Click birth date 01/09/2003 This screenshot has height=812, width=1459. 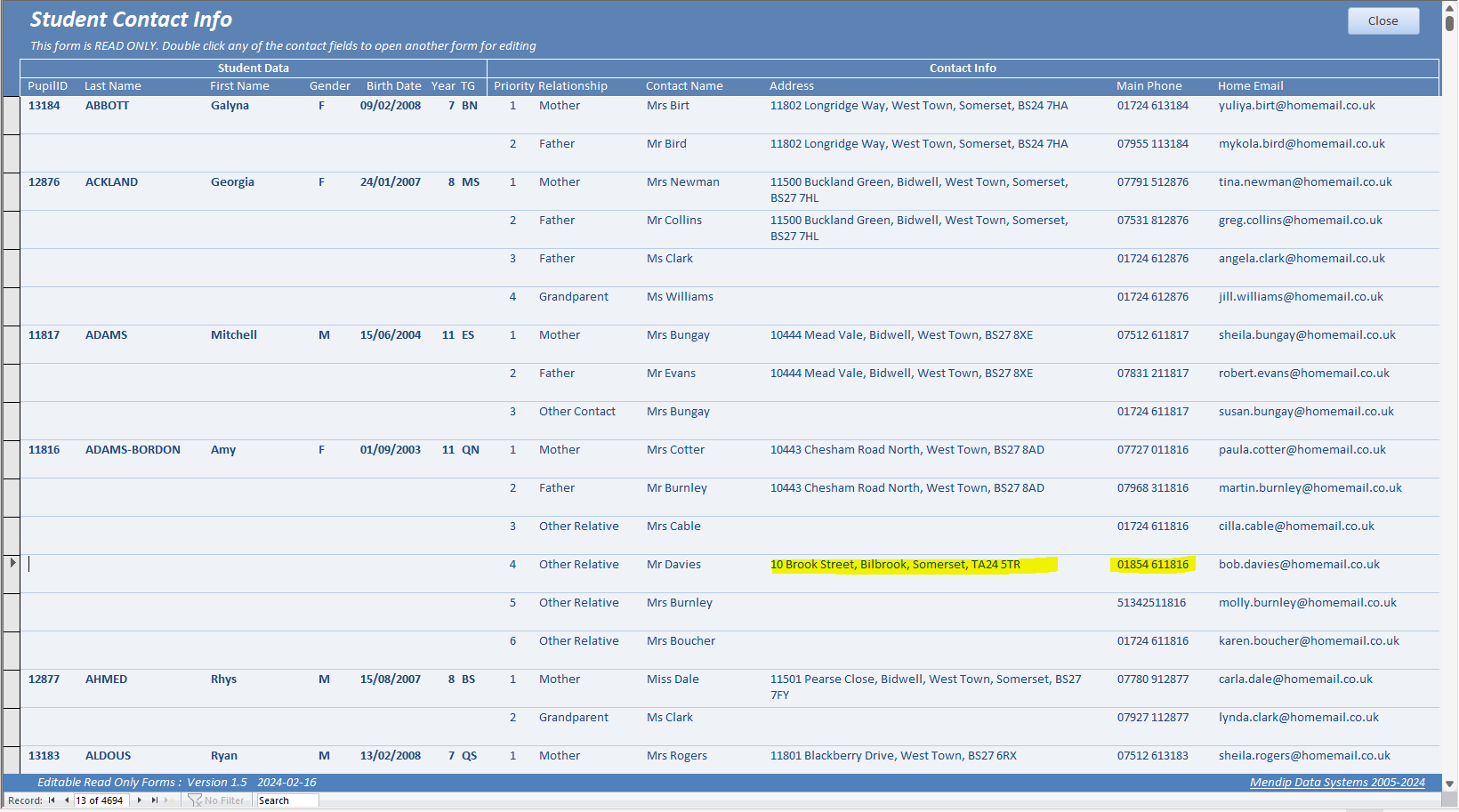click(391, 450)
